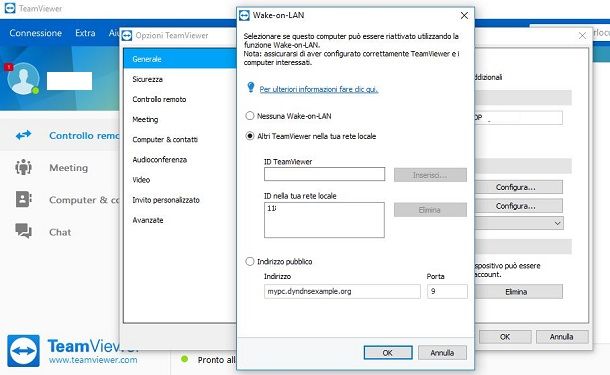Open the Connessione menu
Image resolution: width=610 pixels, height=375 pixels.
pos(35,33)
